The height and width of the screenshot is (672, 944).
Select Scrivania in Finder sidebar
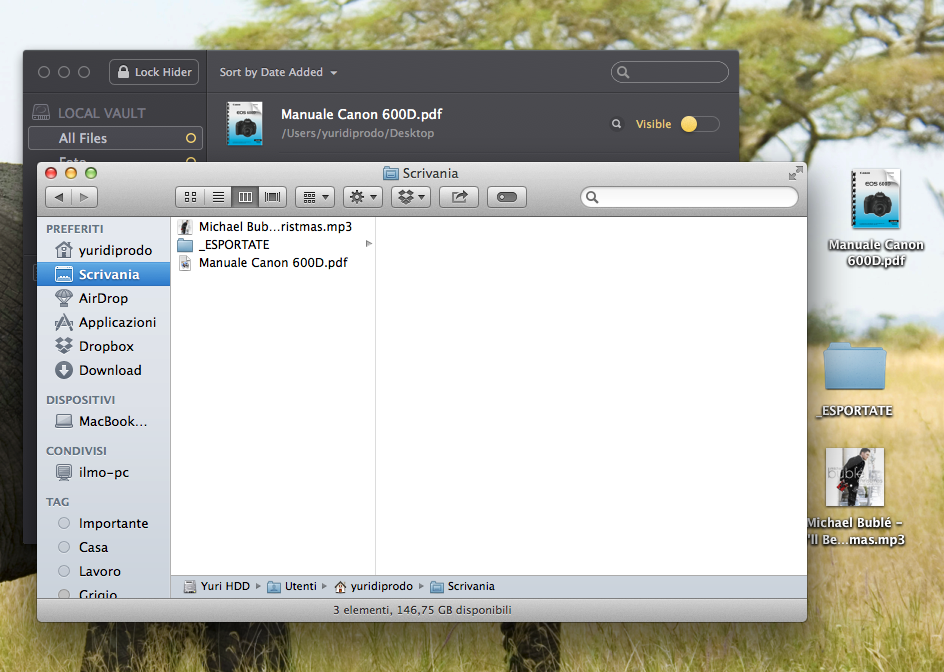[x=104, y=274]
